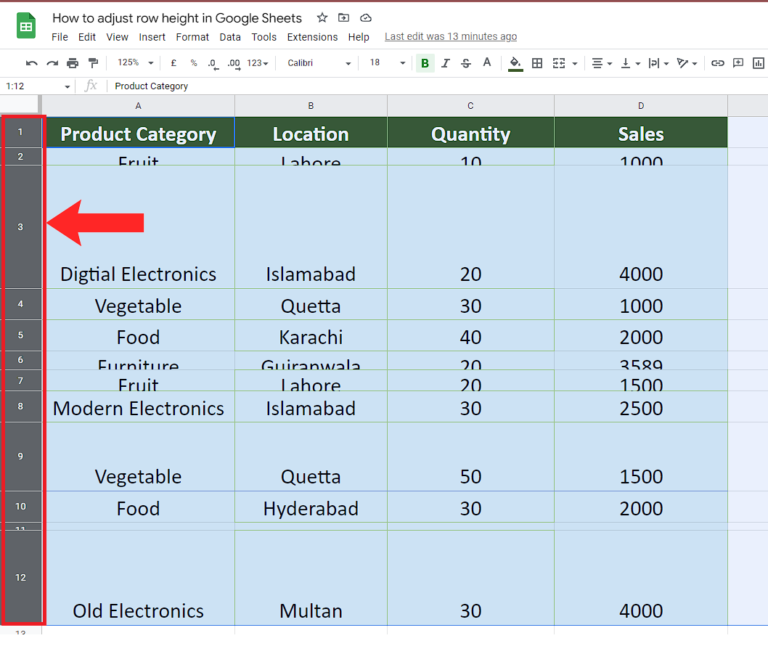768x646 pixels.
Task: Open the Extensions menu
Action: 312,37
